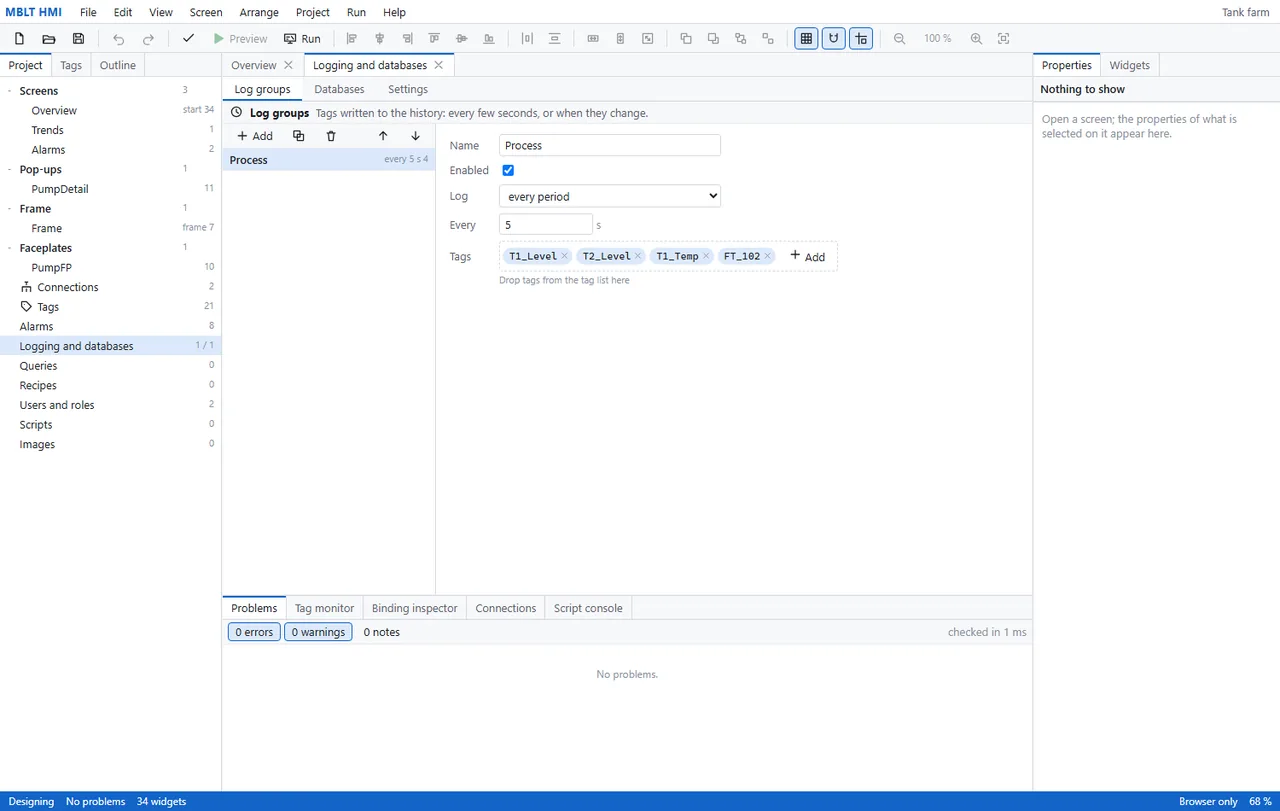Toggle the grid display button
This screenshot has width=1280, height=811.
pos(806,39)
